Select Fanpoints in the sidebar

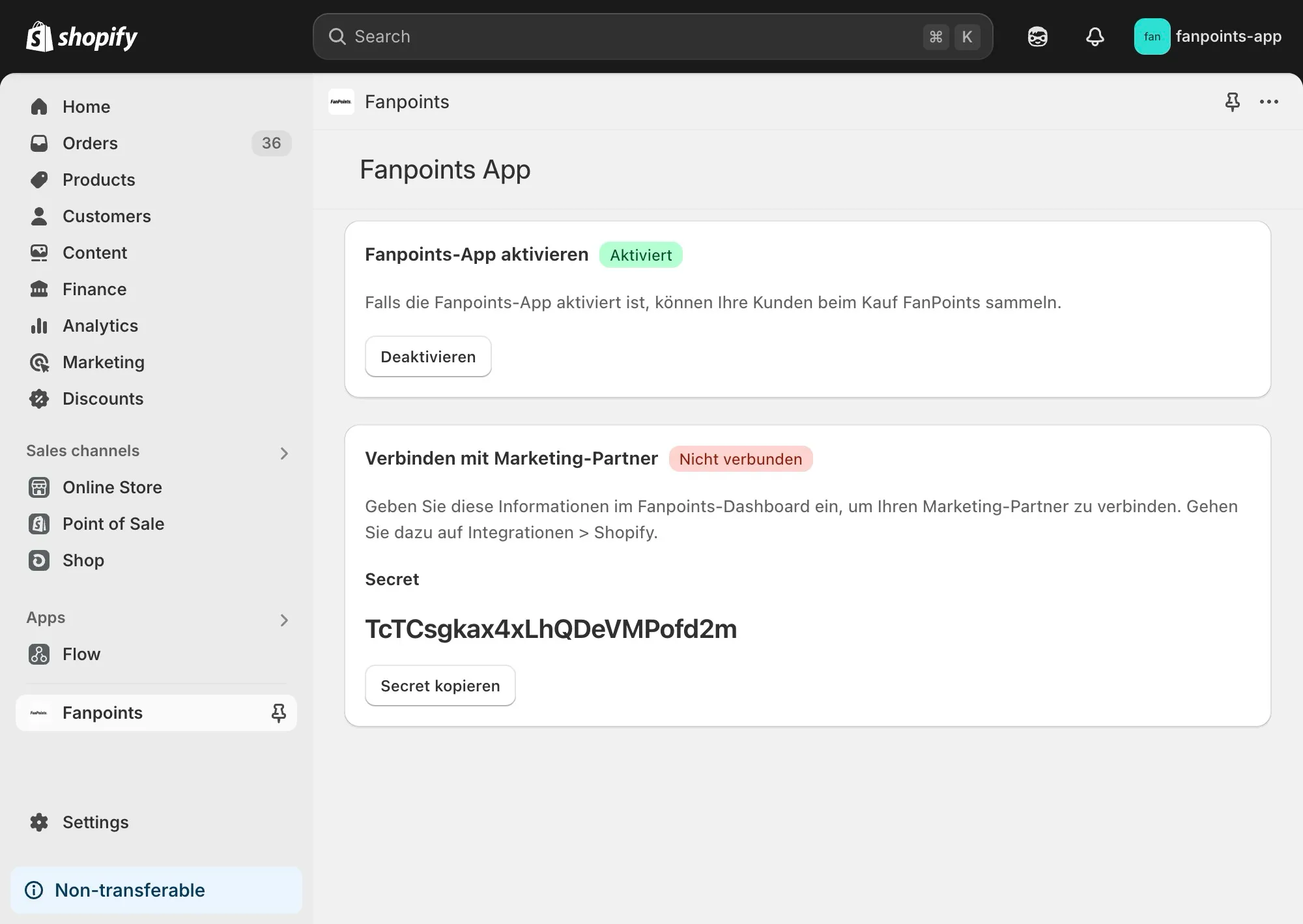tap(156, 712)
